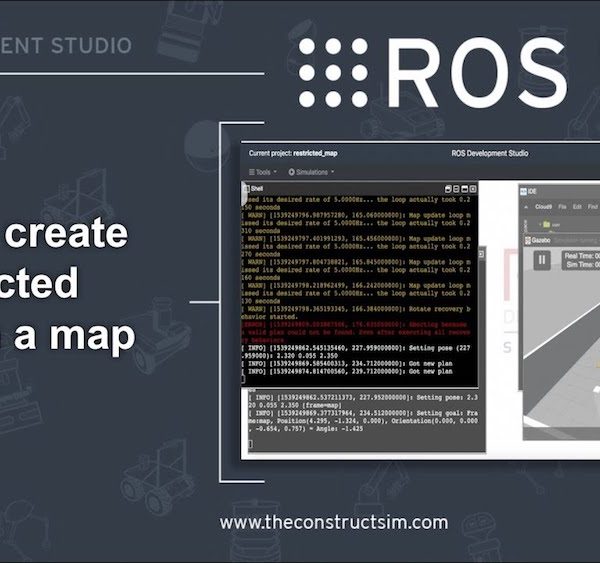The image size is (600, 563).
Task: Click the Shell window square maximize icon
Action: point(473,189)
